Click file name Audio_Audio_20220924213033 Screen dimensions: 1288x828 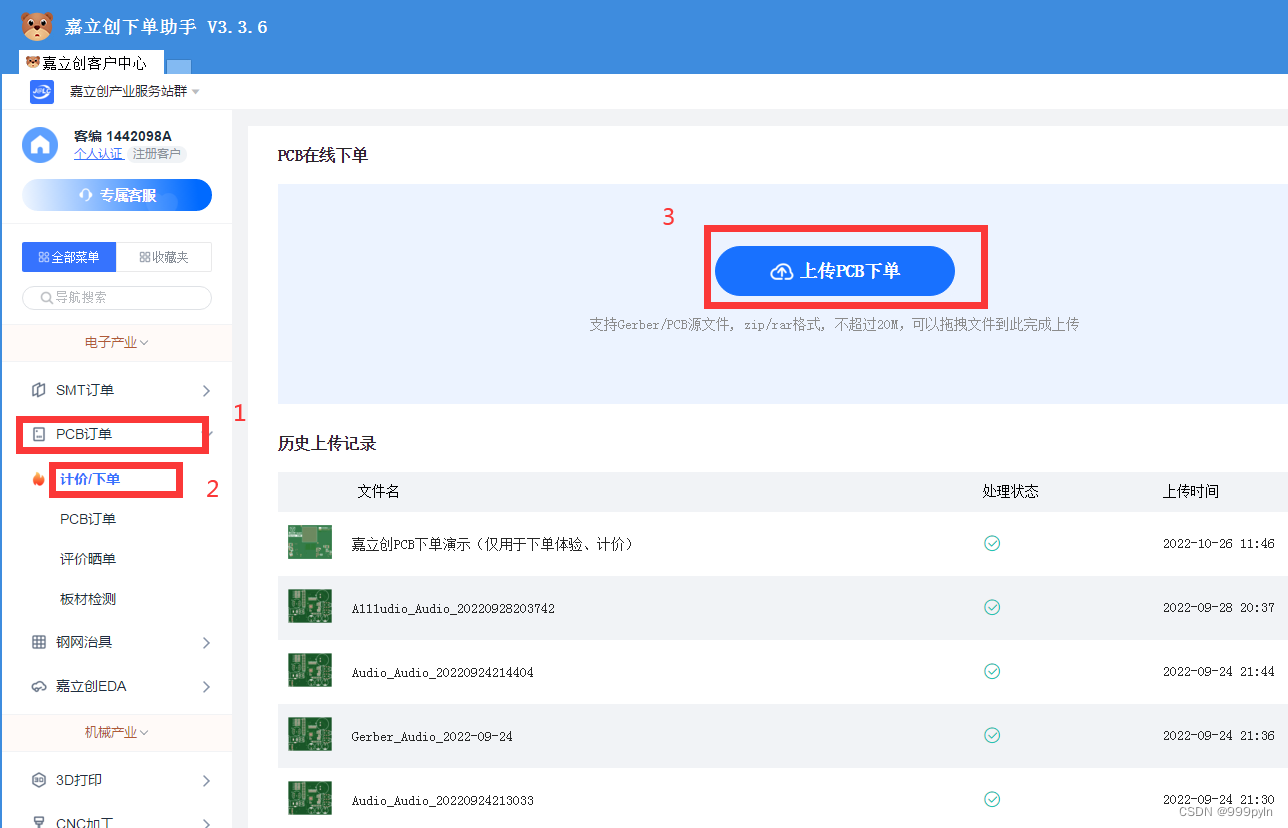(x=442, y=800)
